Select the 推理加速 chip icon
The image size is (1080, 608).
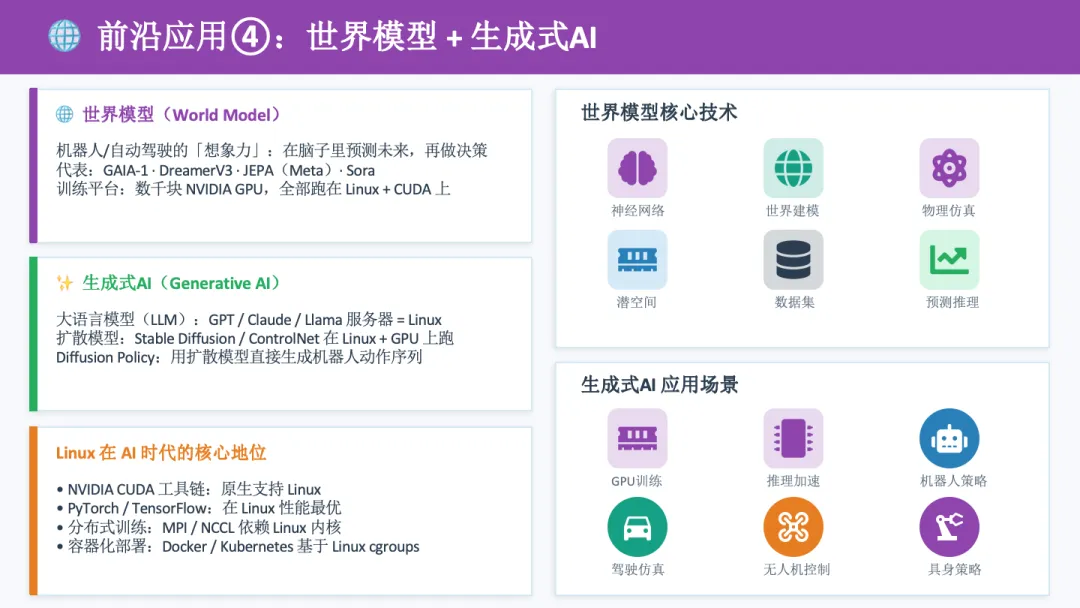pos(793,438)
